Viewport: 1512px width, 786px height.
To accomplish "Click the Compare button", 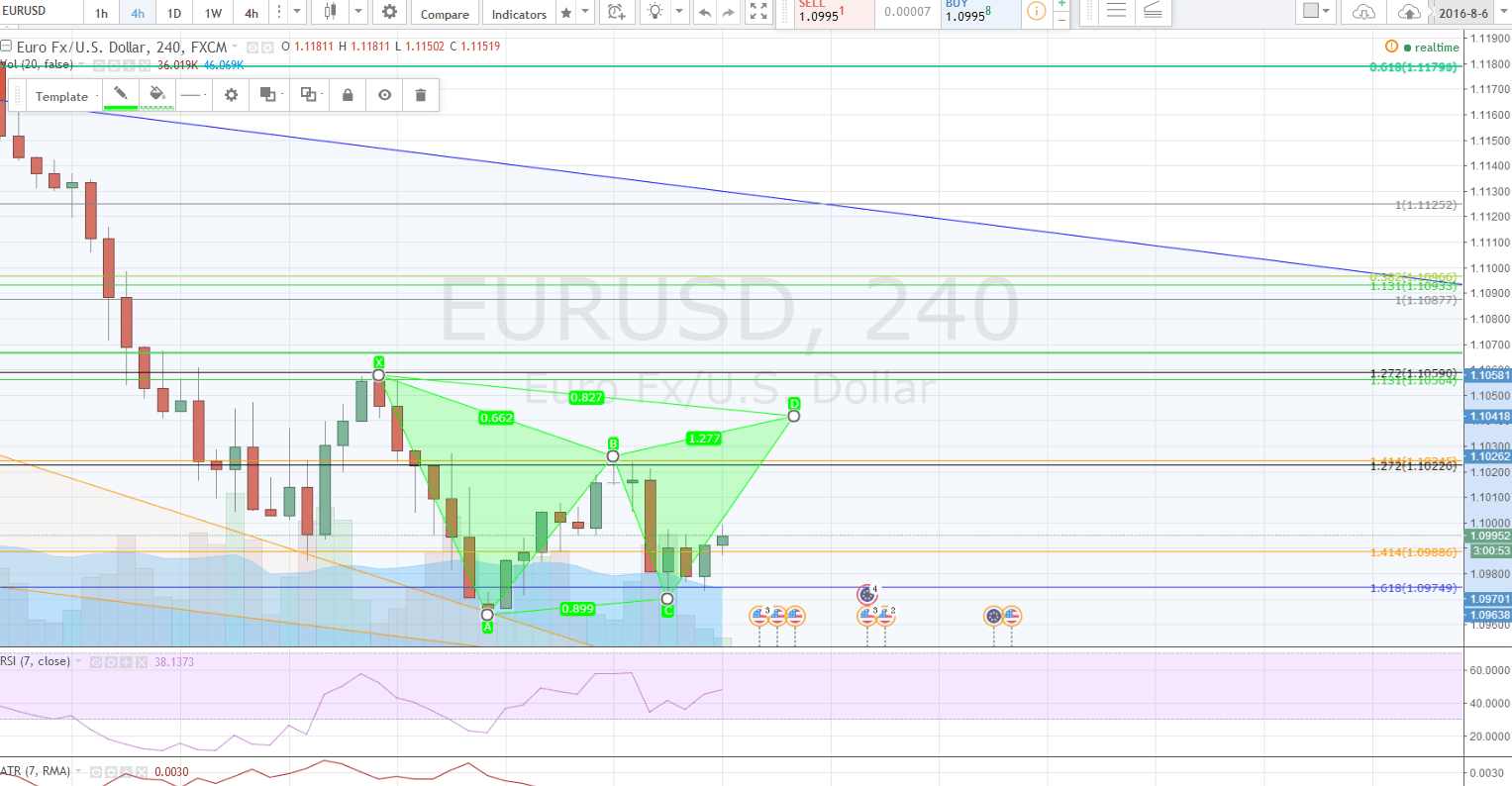I will click(x=445, y=14).
